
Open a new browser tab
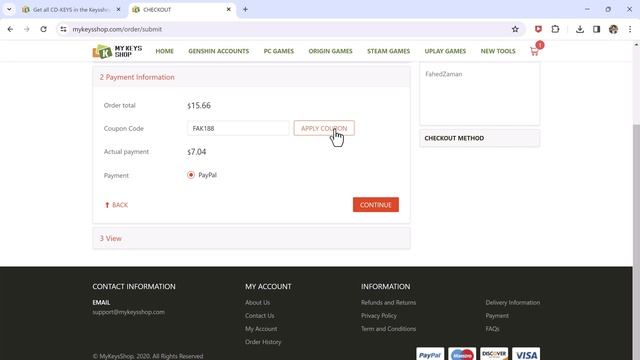(245, 9)
